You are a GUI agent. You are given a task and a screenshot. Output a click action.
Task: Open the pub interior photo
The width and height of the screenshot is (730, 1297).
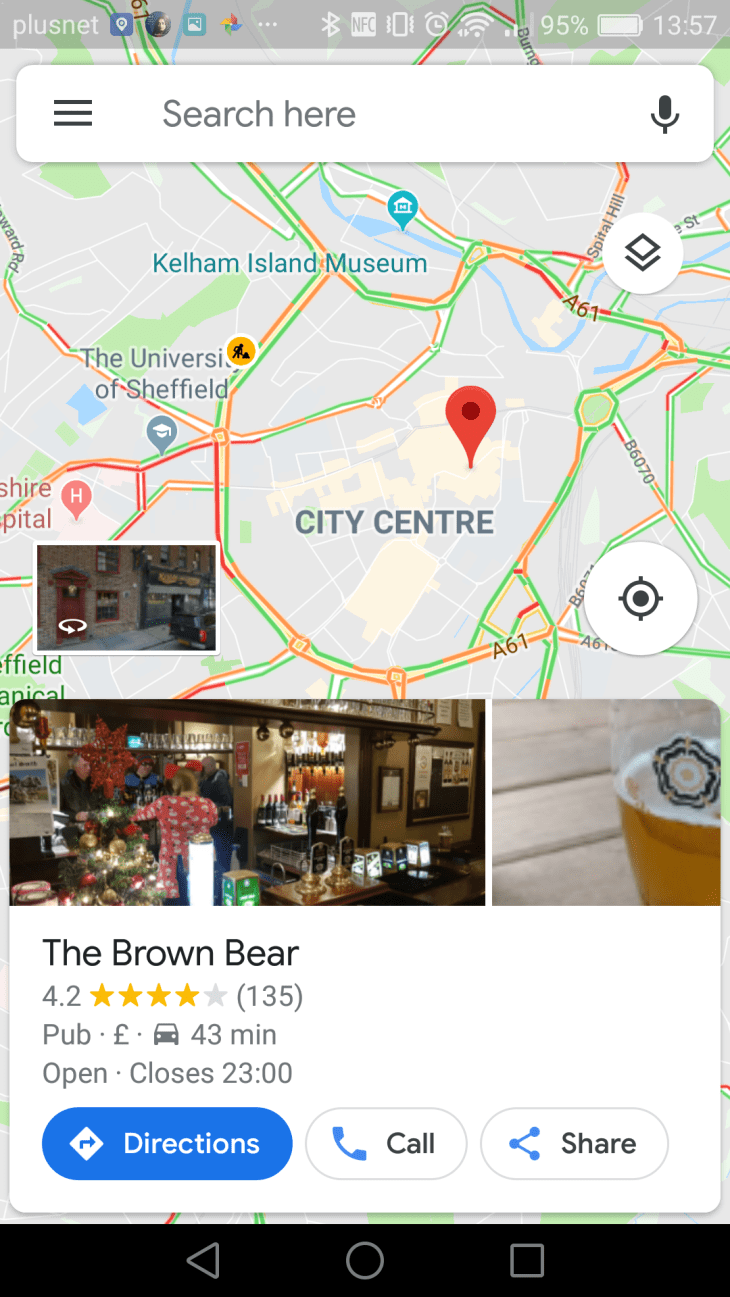click(x=247, y=802)
